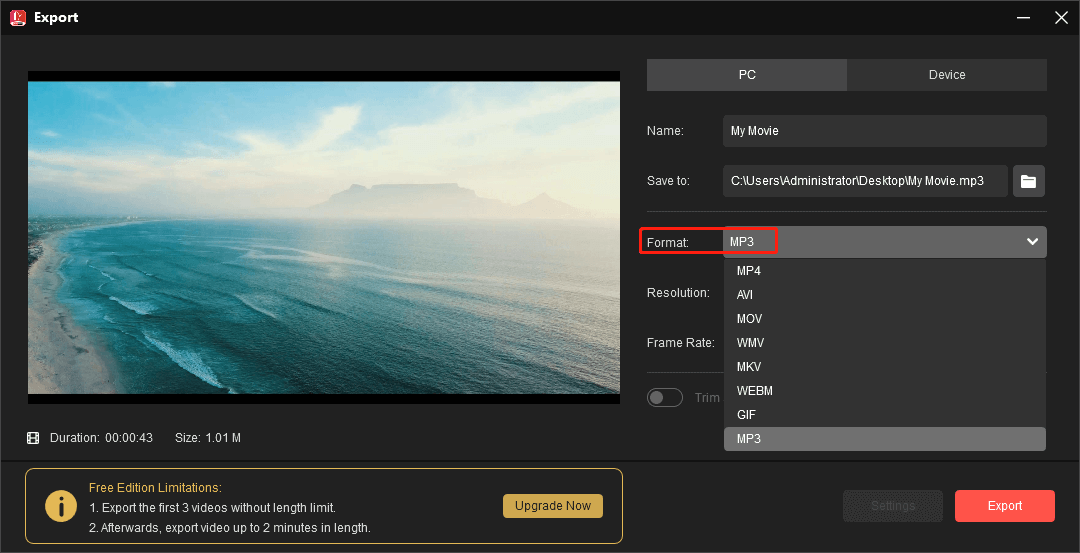Screen dimensions: 1080x553
Task: Toggle the Trim switch
Action: 665,398
